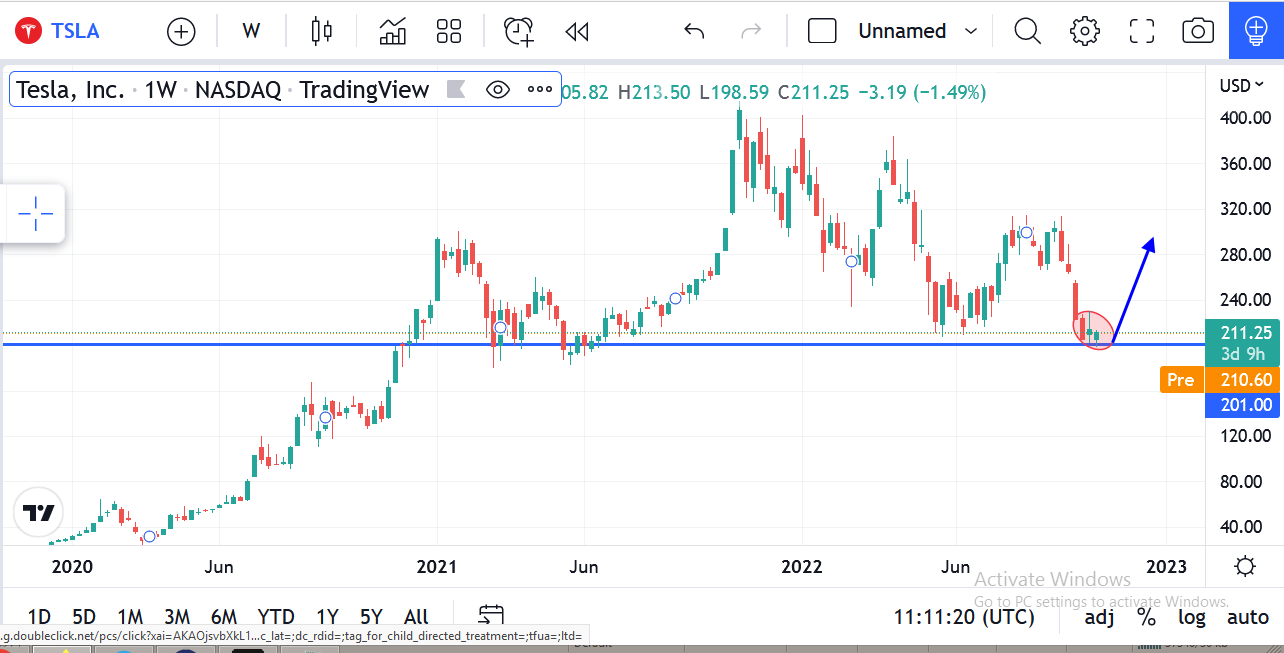Image resolution: width=1284 pixels, height=653 pixels.
Task: Open chart settings gear
Action: pos(1085,31)
